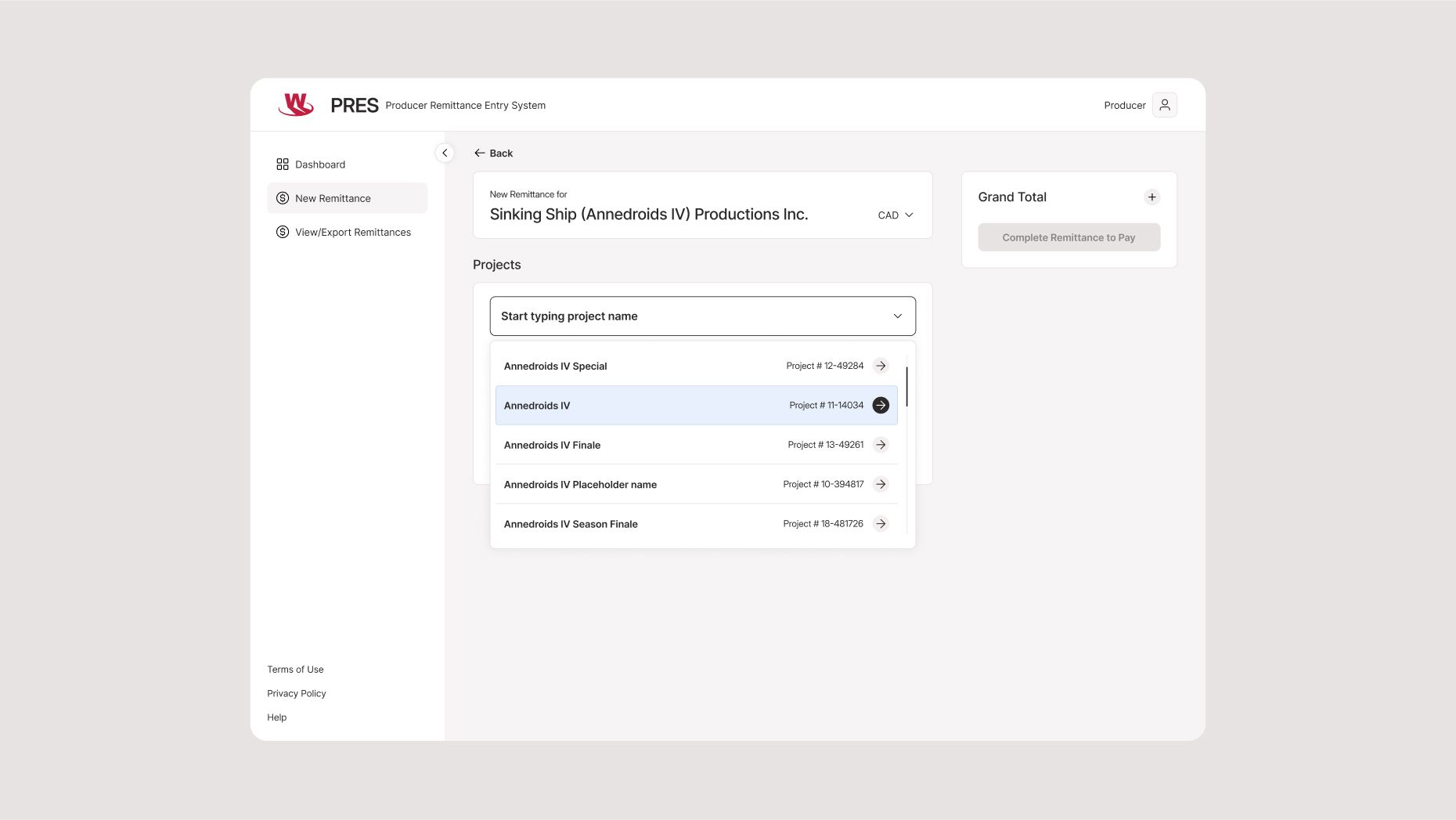
Task: Open View/Export Remittances in sidebar
Action: [x=348, y=232]
